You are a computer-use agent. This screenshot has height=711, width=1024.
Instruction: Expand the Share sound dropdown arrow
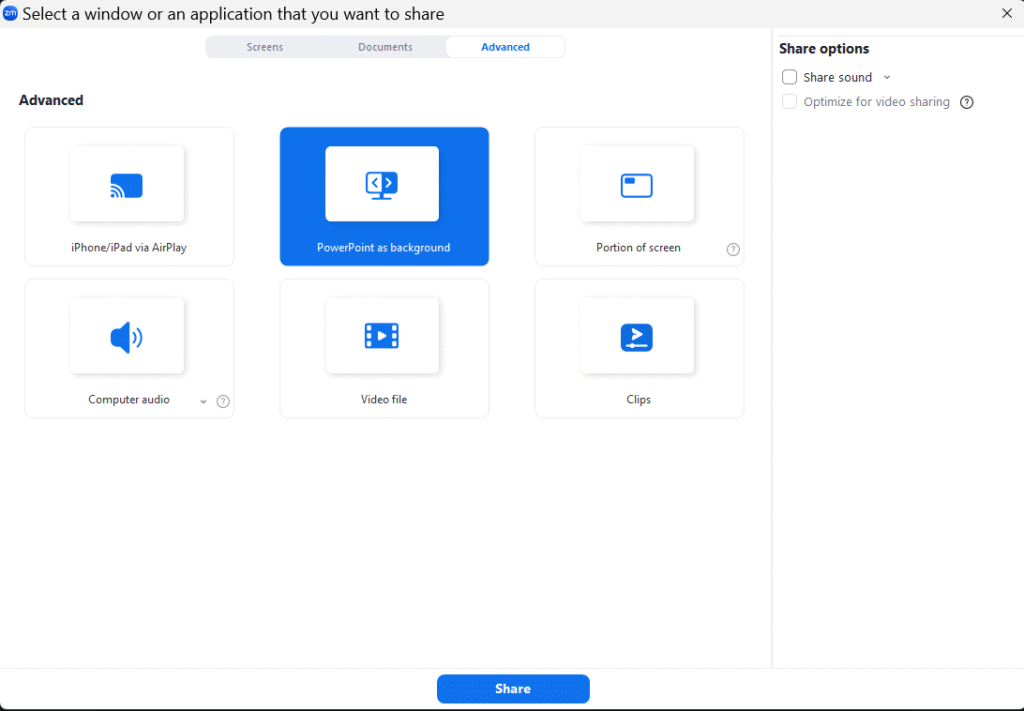pos(887,78)
